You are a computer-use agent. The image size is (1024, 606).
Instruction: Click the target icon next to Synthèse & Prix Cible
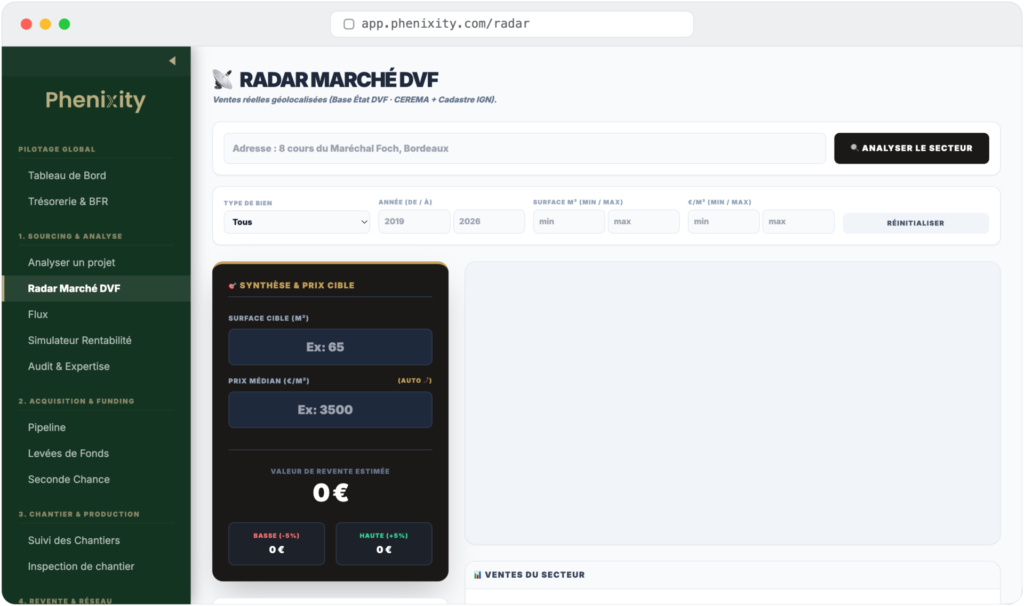point(232,285)
